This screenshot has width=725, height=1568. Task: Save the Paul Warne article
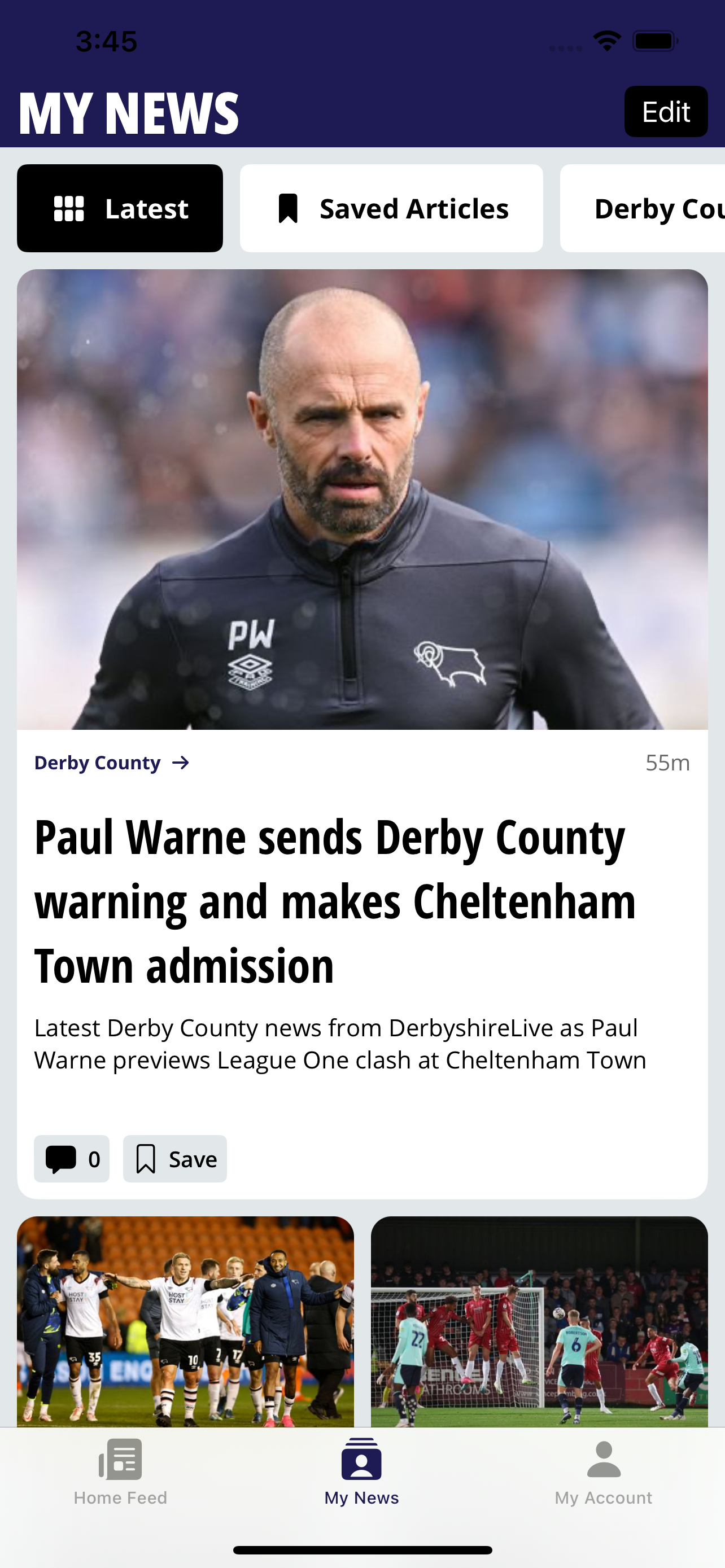coord(175,1159)
